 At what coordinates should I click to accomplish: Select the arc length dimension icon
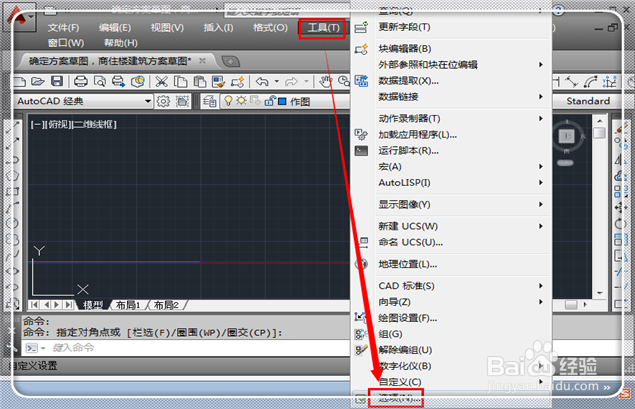(x=590, y=82)
